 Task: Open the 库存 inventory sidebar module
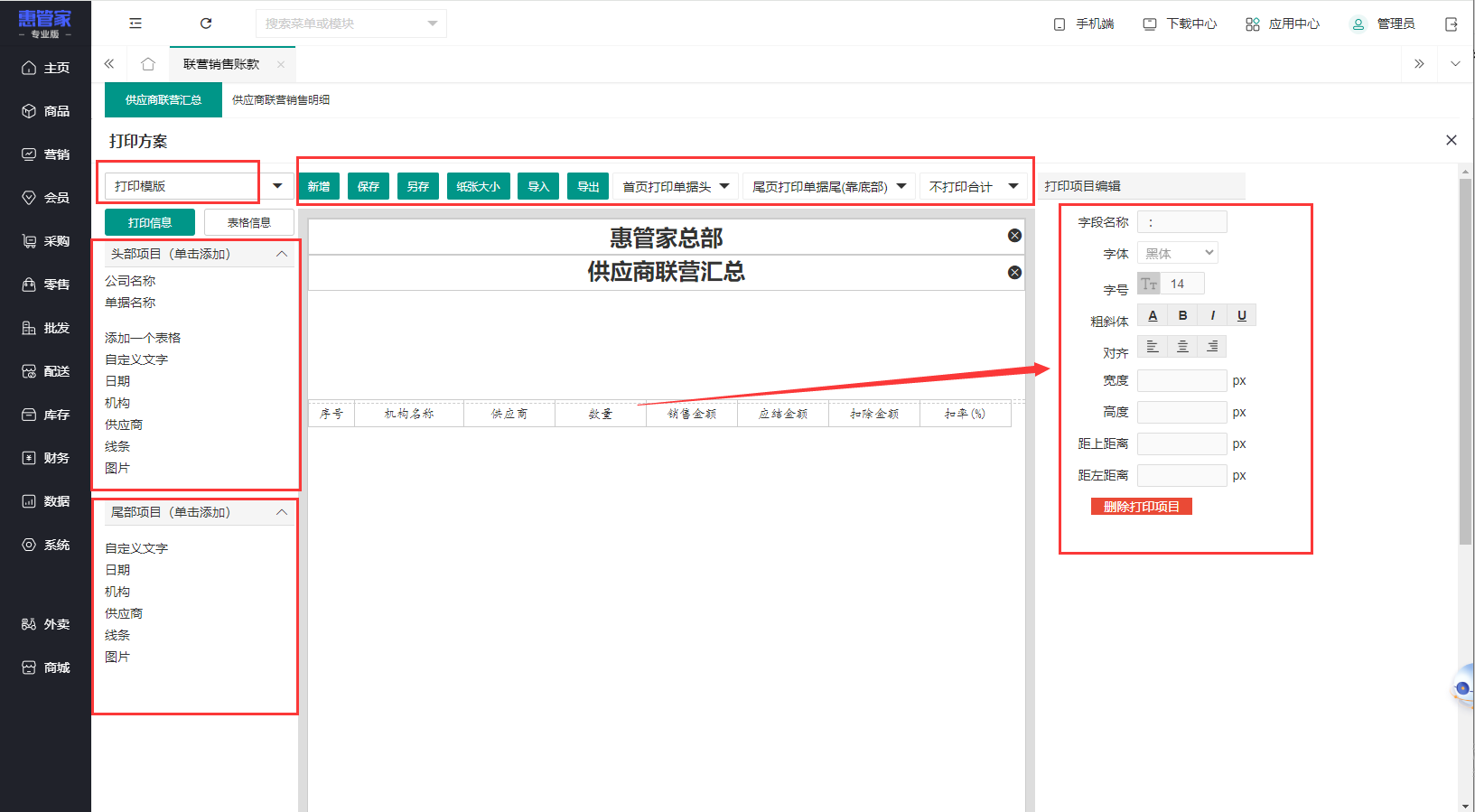[x=45, y=415]
